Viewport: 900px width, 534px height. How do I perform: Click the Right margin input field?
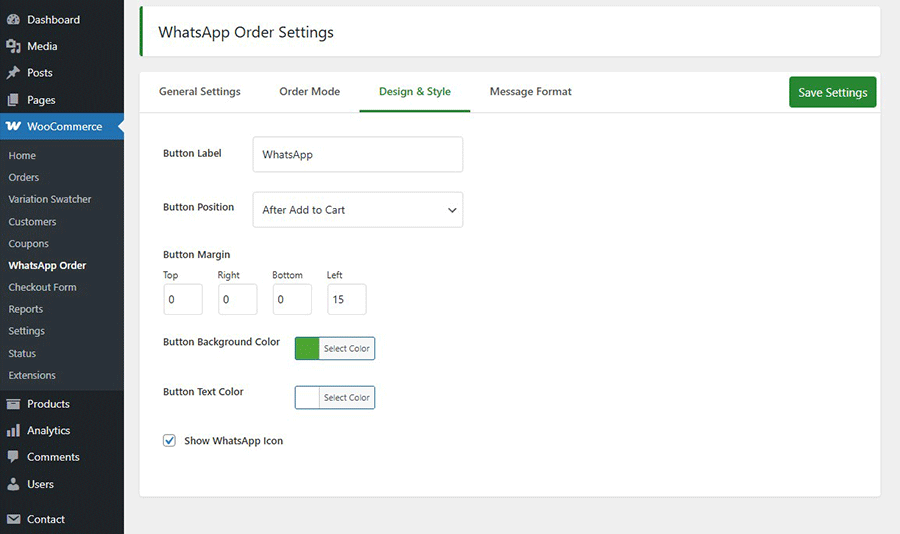[x=238, y=299]
